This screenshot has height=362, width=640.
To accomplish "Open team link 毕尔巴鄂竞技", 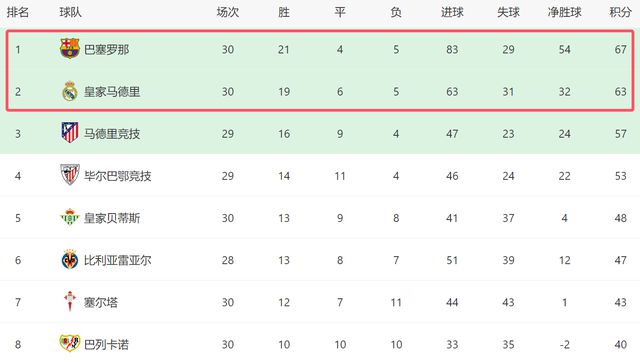I will coord(118,176).
